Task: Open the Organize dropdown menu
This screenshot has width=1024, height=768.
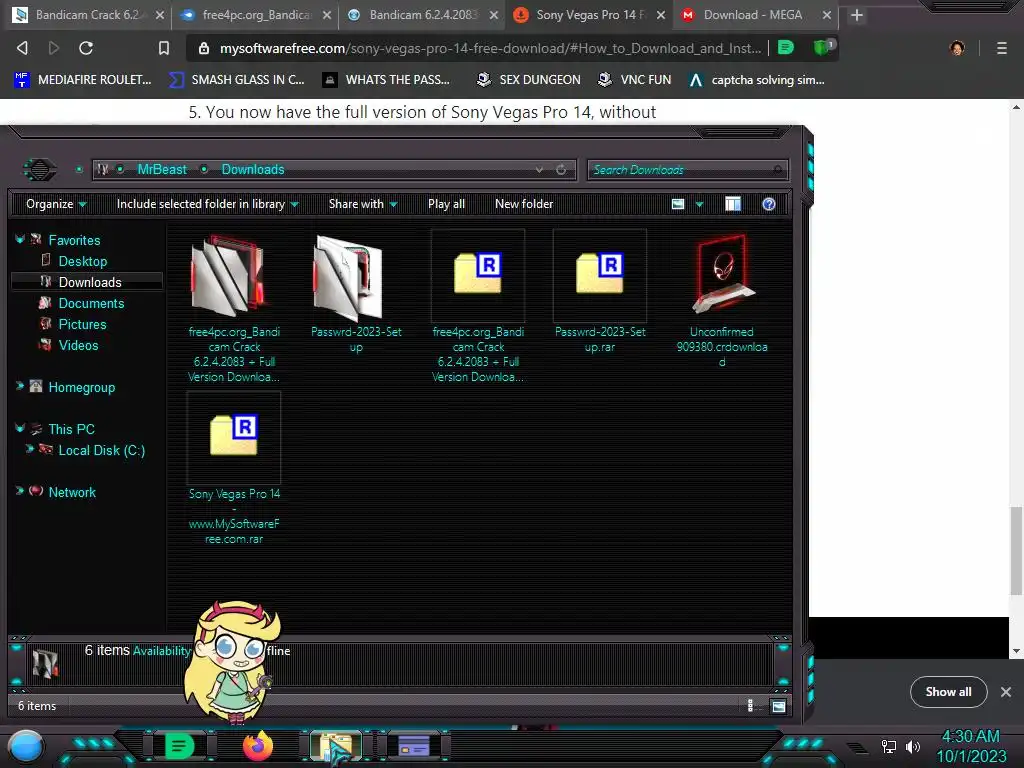Action: pos(56,204)
